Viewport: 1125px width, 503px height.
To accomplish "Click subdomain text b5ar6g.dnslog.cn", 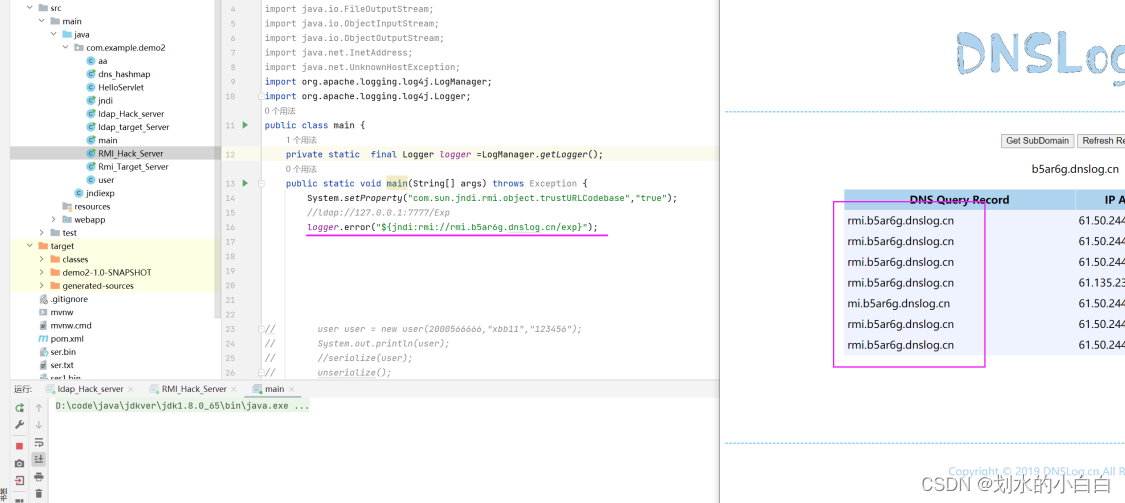I will tap(1075, 169).
